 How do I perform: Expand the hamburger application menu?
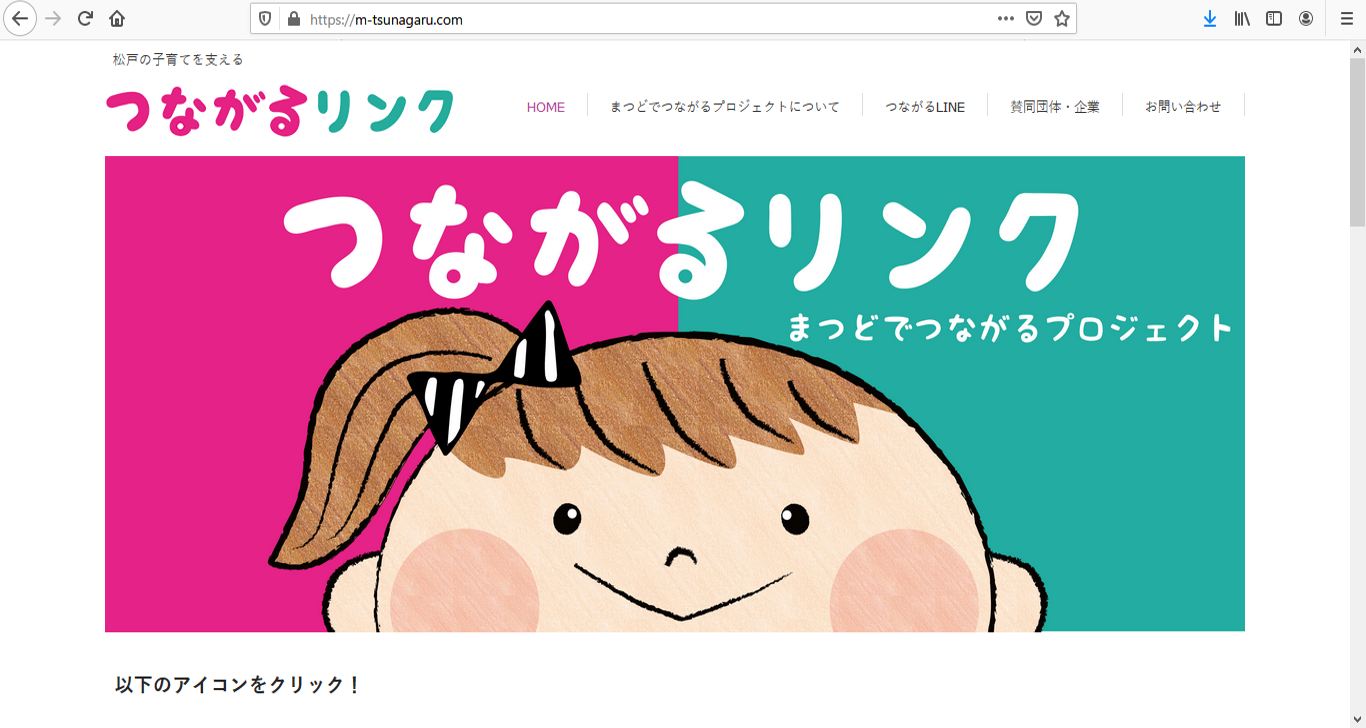[1346, 19]
